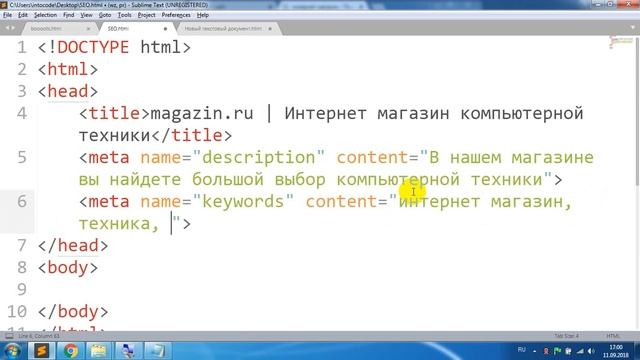
Task: Open the Tools menu
Action: [124, 15]
